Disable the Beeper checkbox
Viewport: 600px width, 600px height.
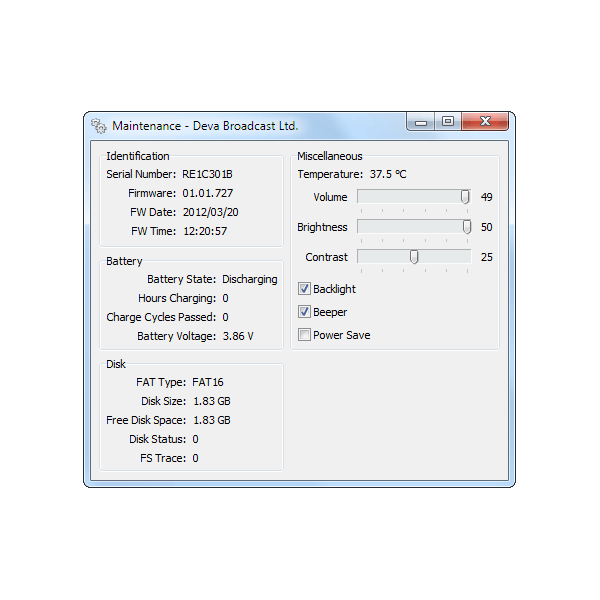[304, 312]
